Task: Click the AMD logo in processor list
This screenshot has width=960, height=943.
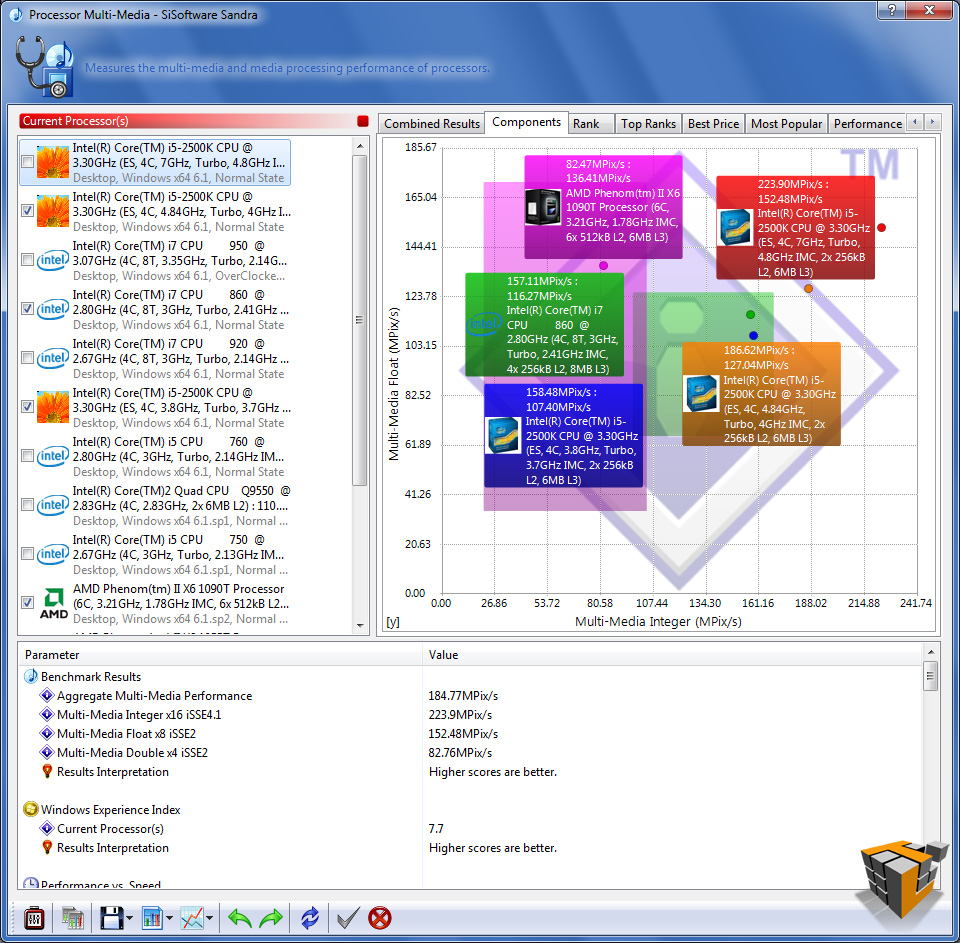Action: pyautogui.click(x=54, y=603)
